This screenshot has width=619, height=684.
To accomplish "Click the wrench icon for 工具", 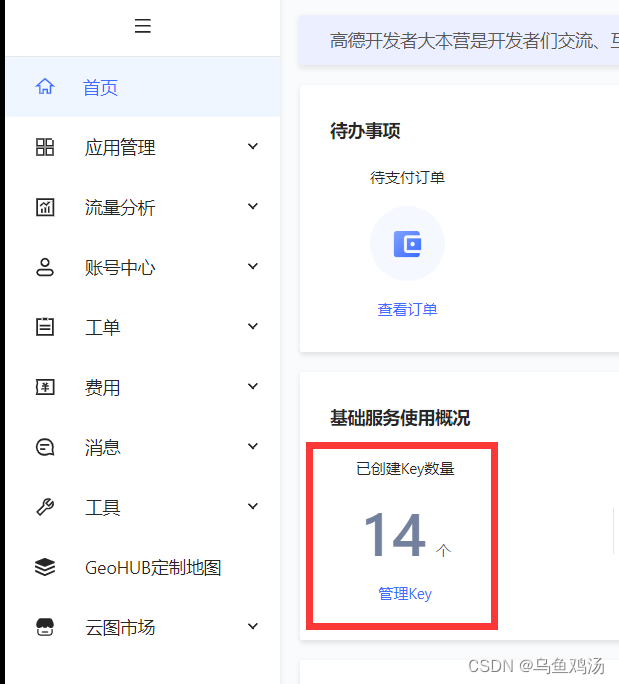I will 45,507.
